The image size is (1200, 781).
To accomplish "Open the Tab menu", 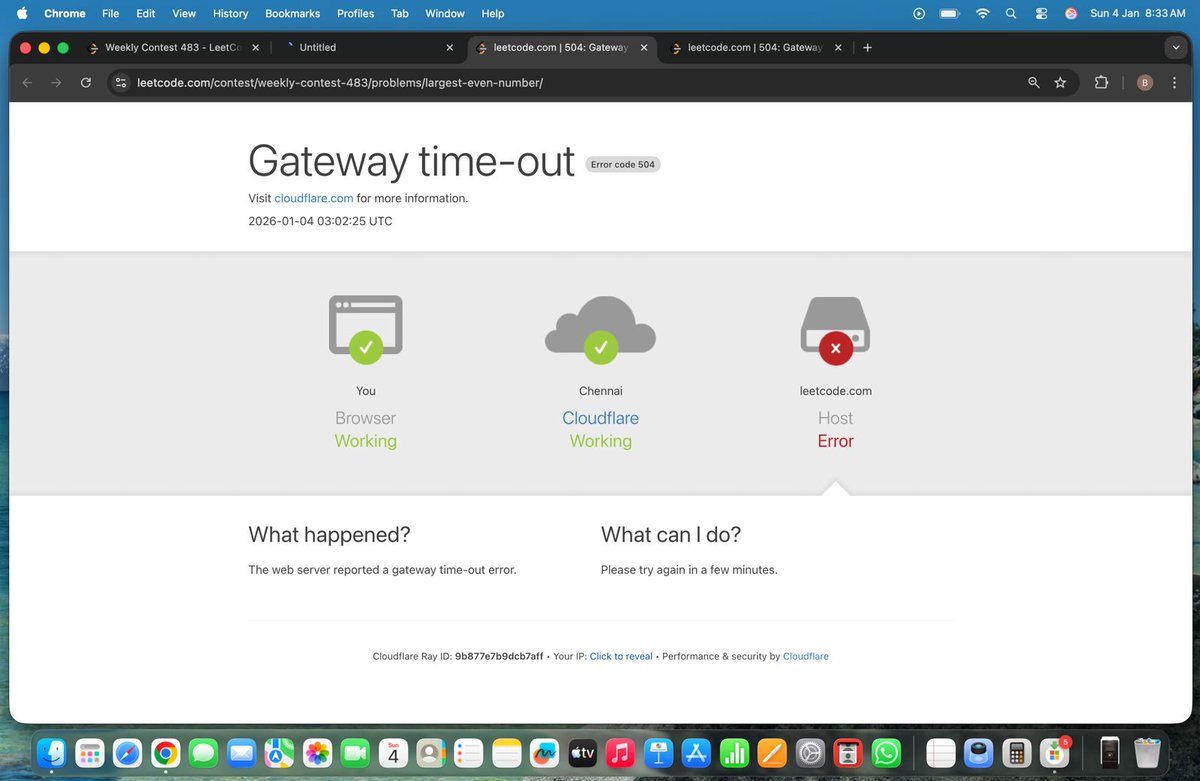I will (400, 14).
